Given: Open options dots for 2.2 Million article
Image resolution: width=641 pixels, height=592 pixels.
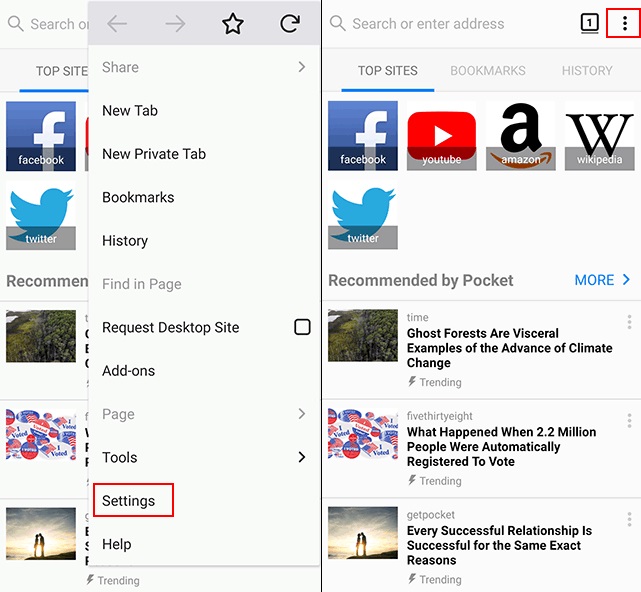Looking at the screenshot, I should 629,421.
